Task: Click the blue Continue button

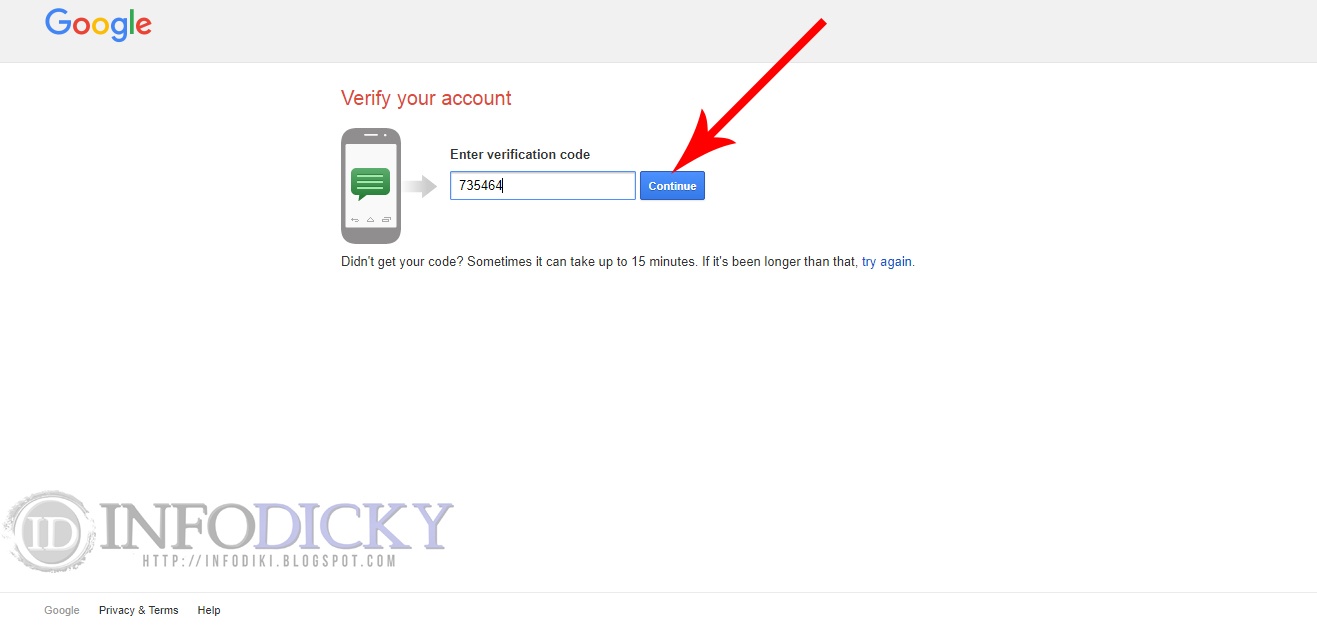Action: tap(672, 186)
